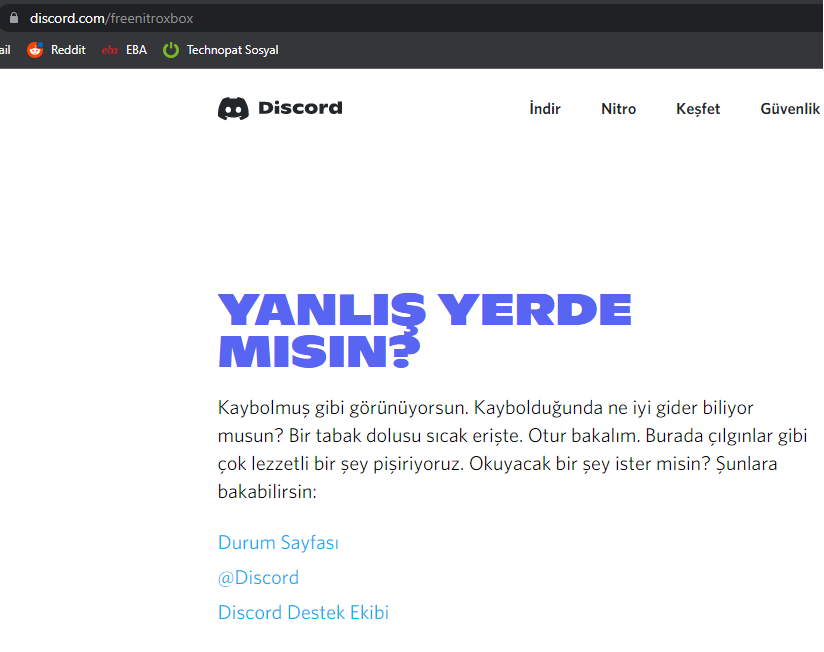Follow the Durum Sayfası link
Viewport: 824px width, 652px height.
click(278, 543)
